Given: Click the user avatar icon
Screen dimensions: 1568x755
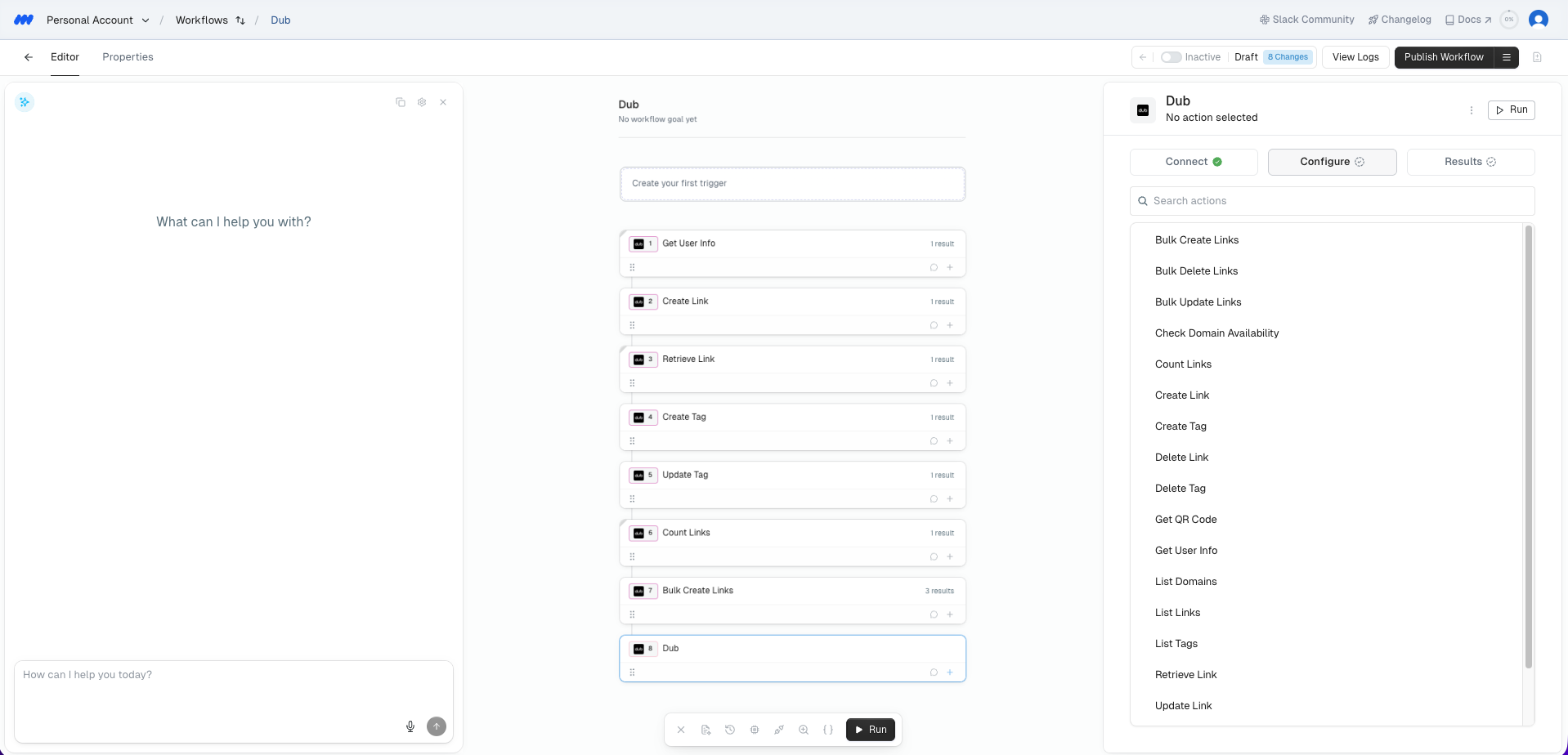Looking at the screenshot, I should [x=1539, y=20].
